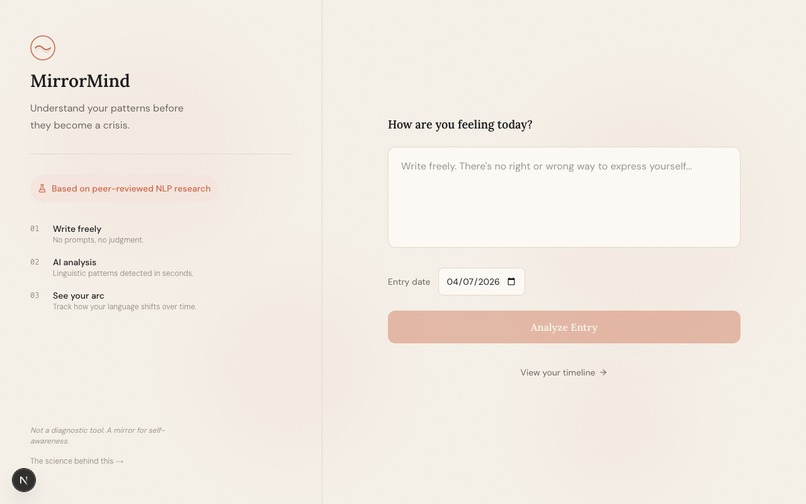Viewport: 806px width, 504px height.
Task: Click the MirrorMind wave logo icon
Action: [x=43, y=48]
